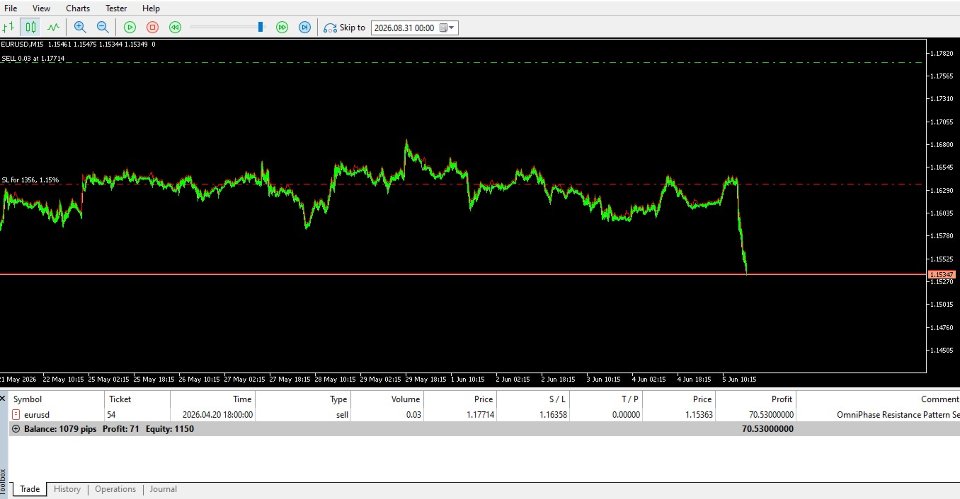Screen dimensions: 960x499
Task: Zoom in the chart
Action: pos(80,27)
